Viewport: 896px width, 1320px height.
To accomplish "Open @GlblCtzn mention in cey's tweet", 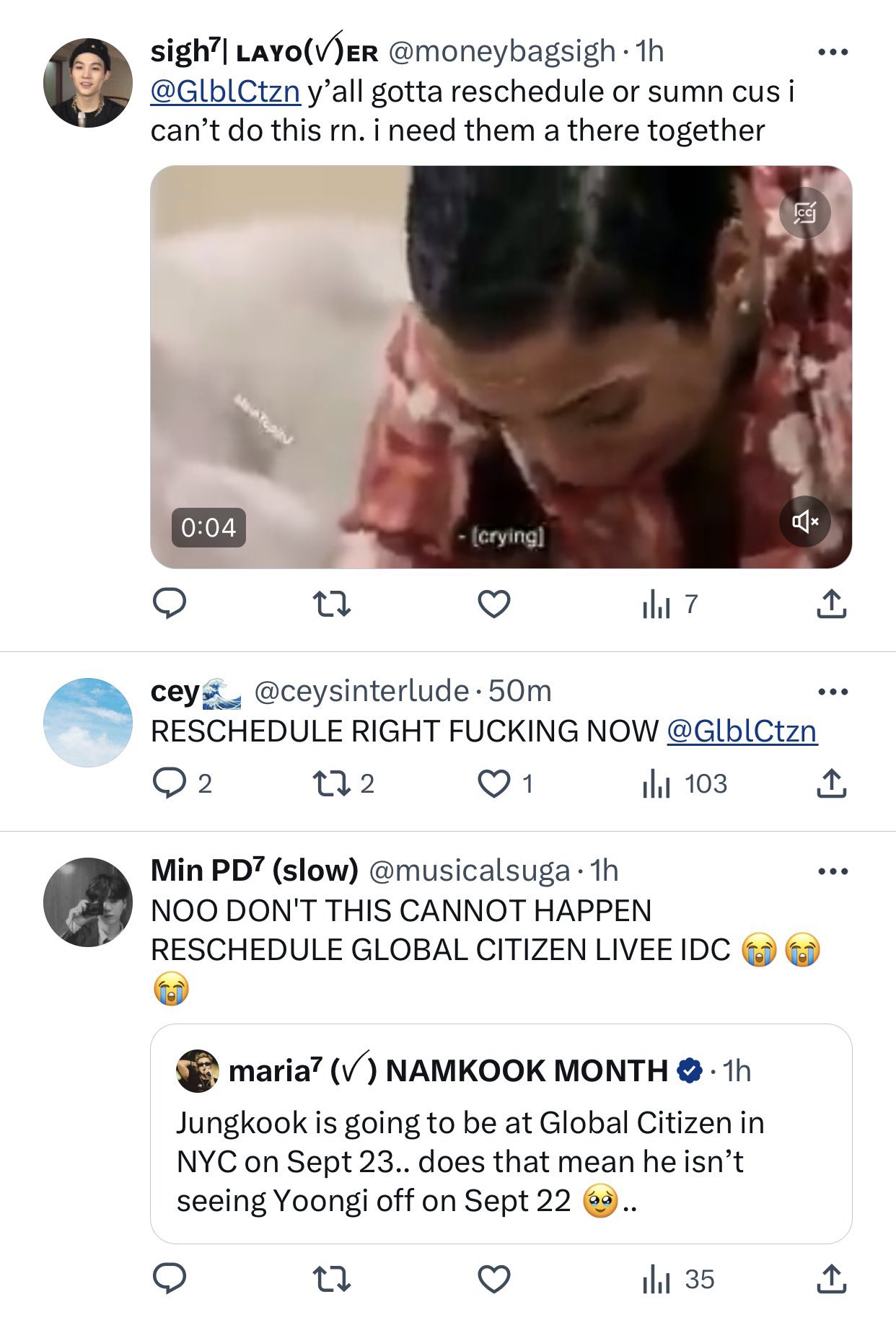I will (x=742, y=731).
